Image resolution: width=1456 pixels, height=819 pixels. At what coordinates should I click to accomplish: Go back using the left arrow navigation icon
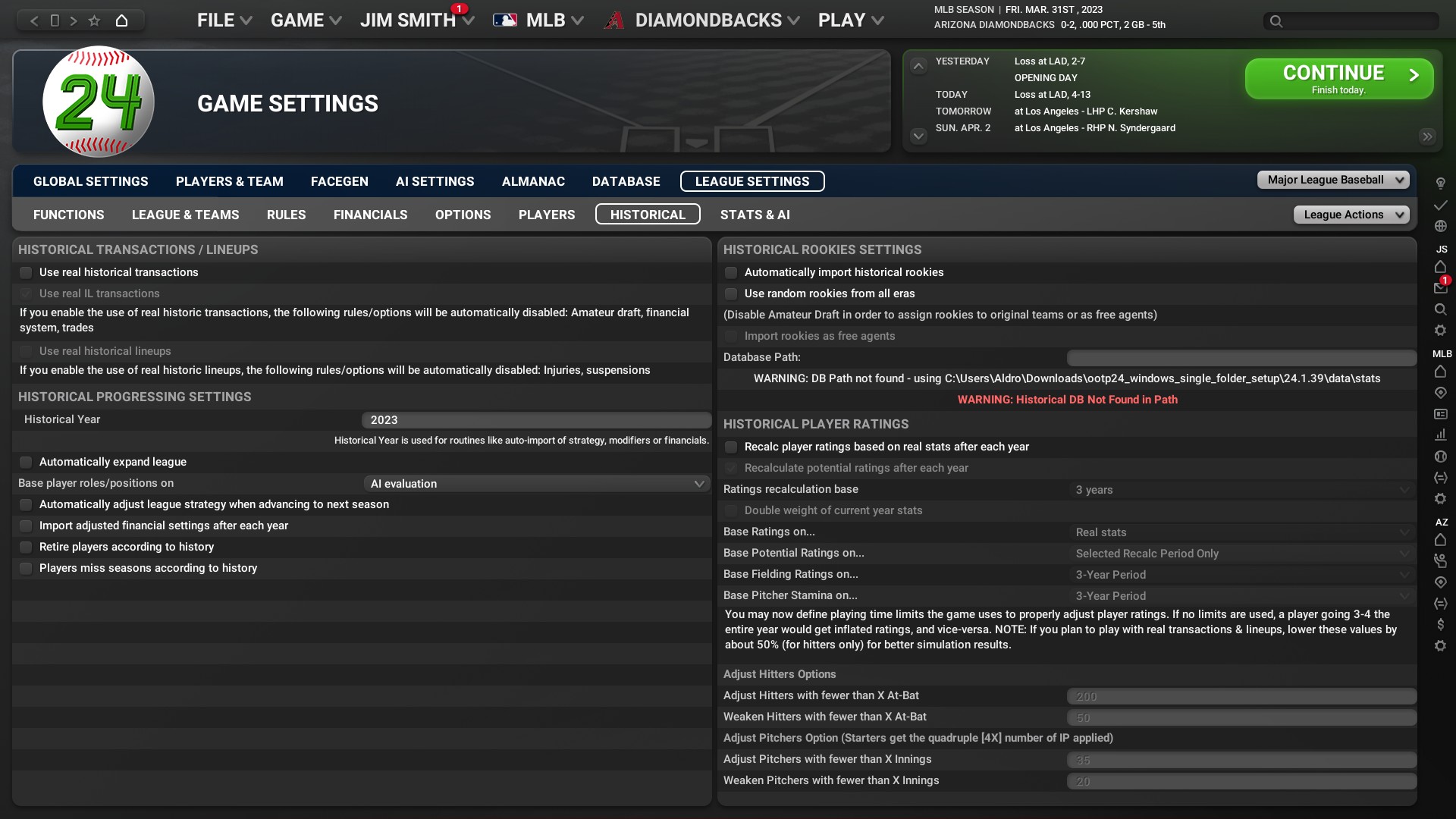point(34,20)
